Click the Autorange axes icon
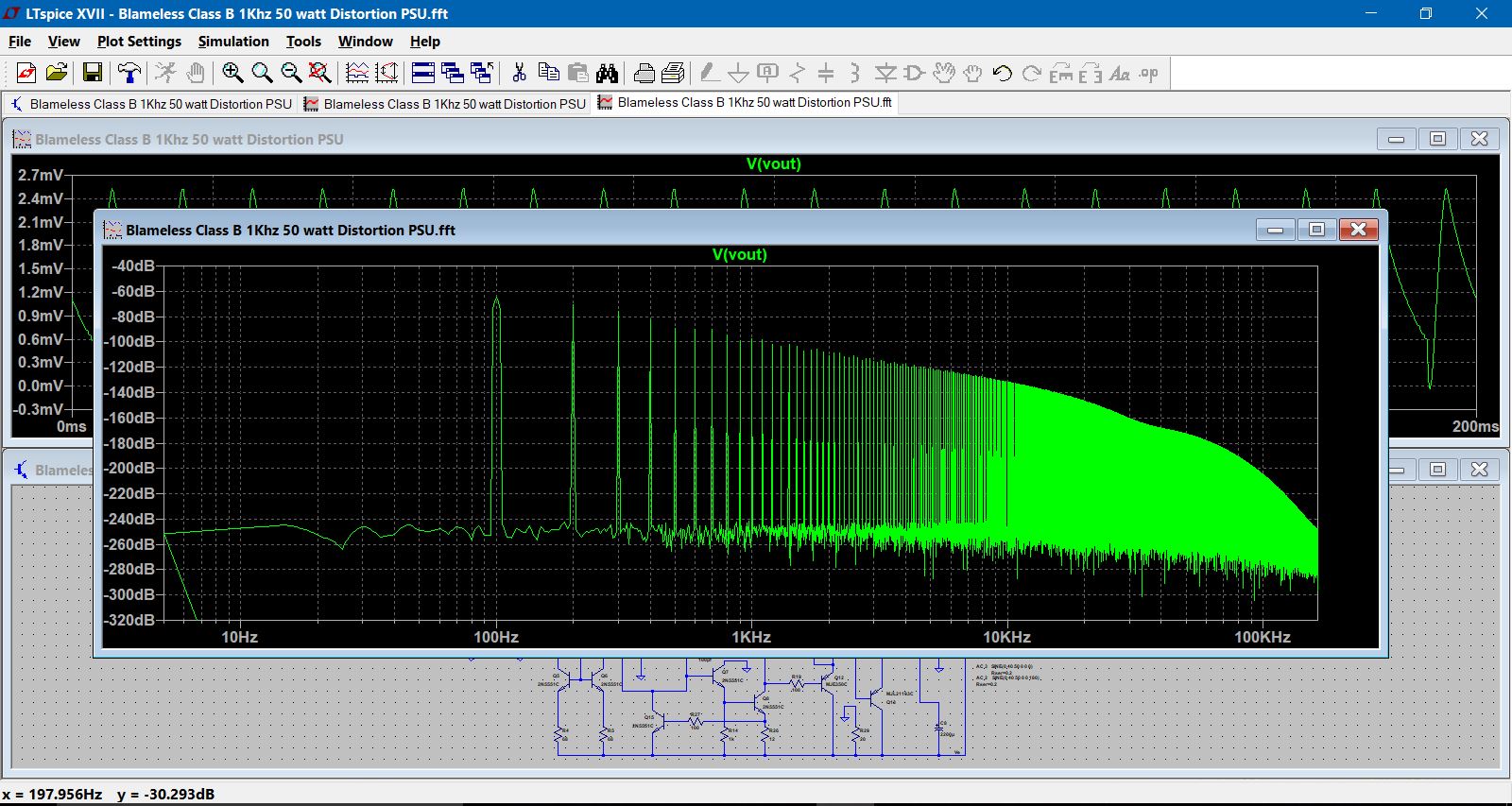This screenshot has width=1512, height=806. point(387,73)
